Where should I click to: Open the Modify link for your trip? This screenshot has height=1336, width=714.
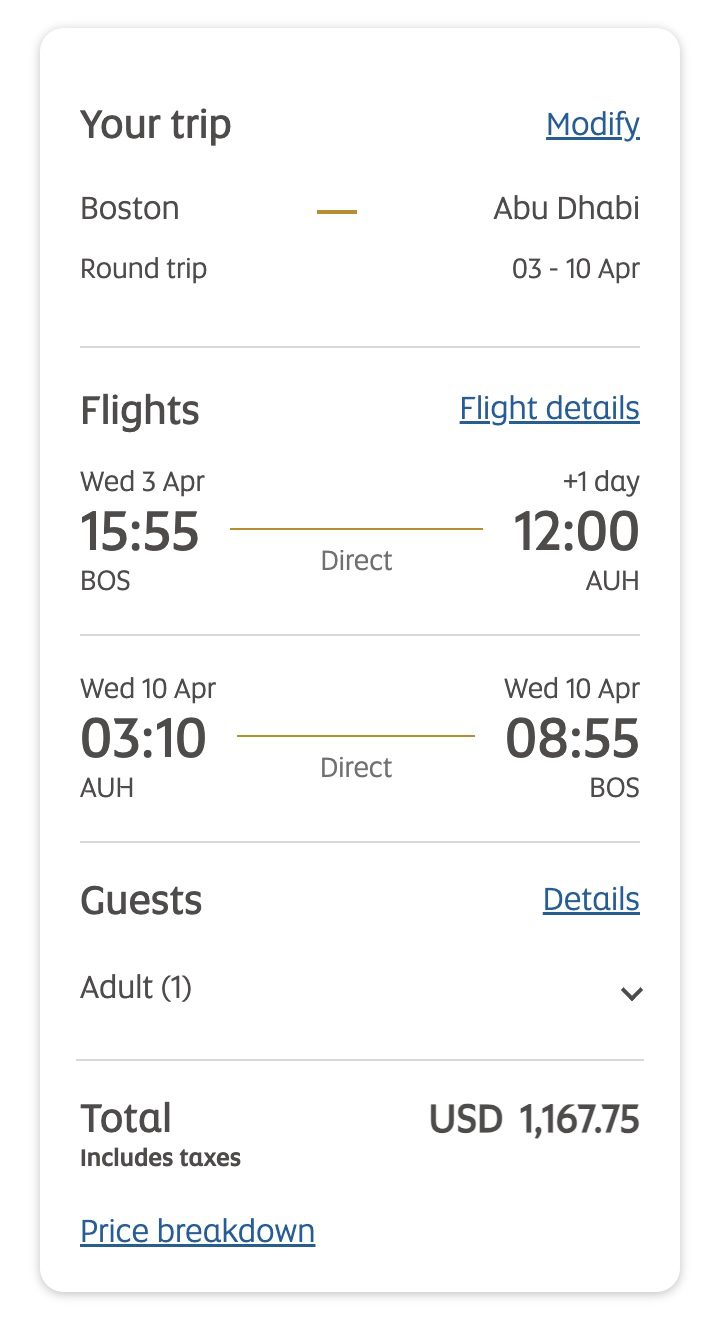592,124
